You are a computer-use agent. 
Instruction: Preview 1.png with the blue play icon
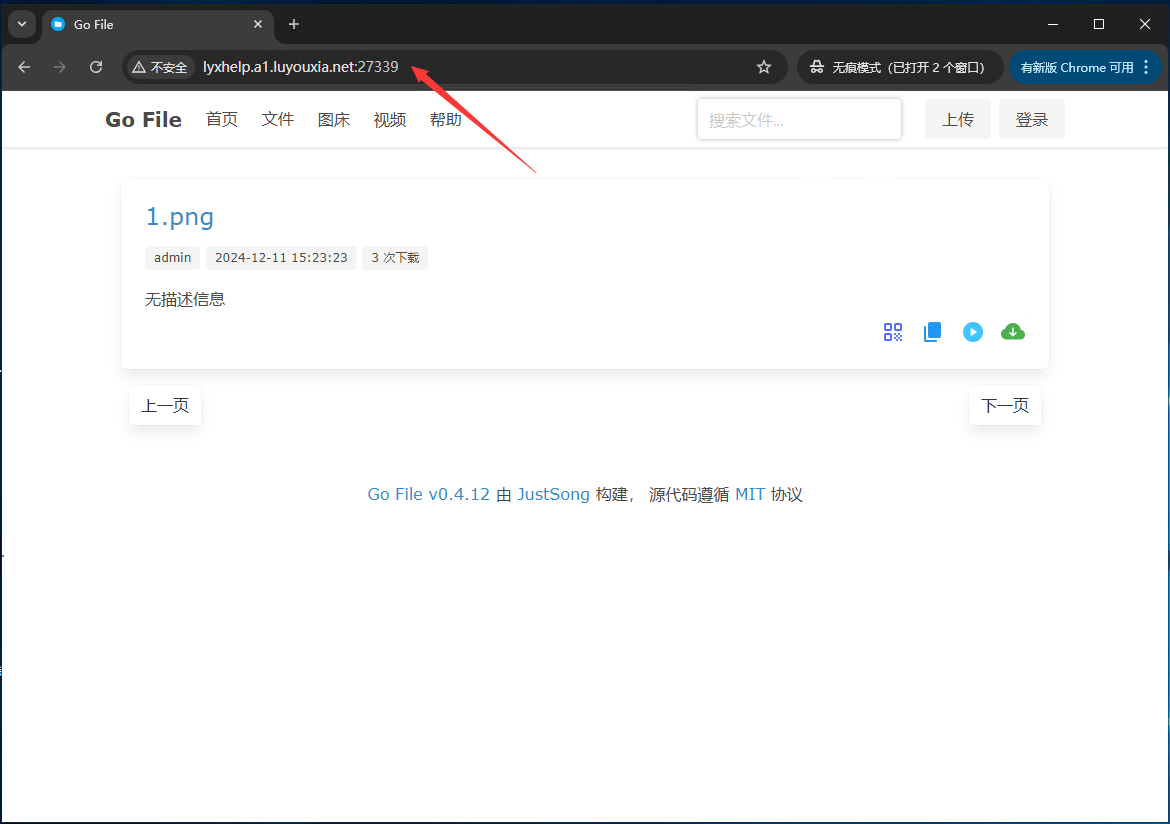point(972,331)
